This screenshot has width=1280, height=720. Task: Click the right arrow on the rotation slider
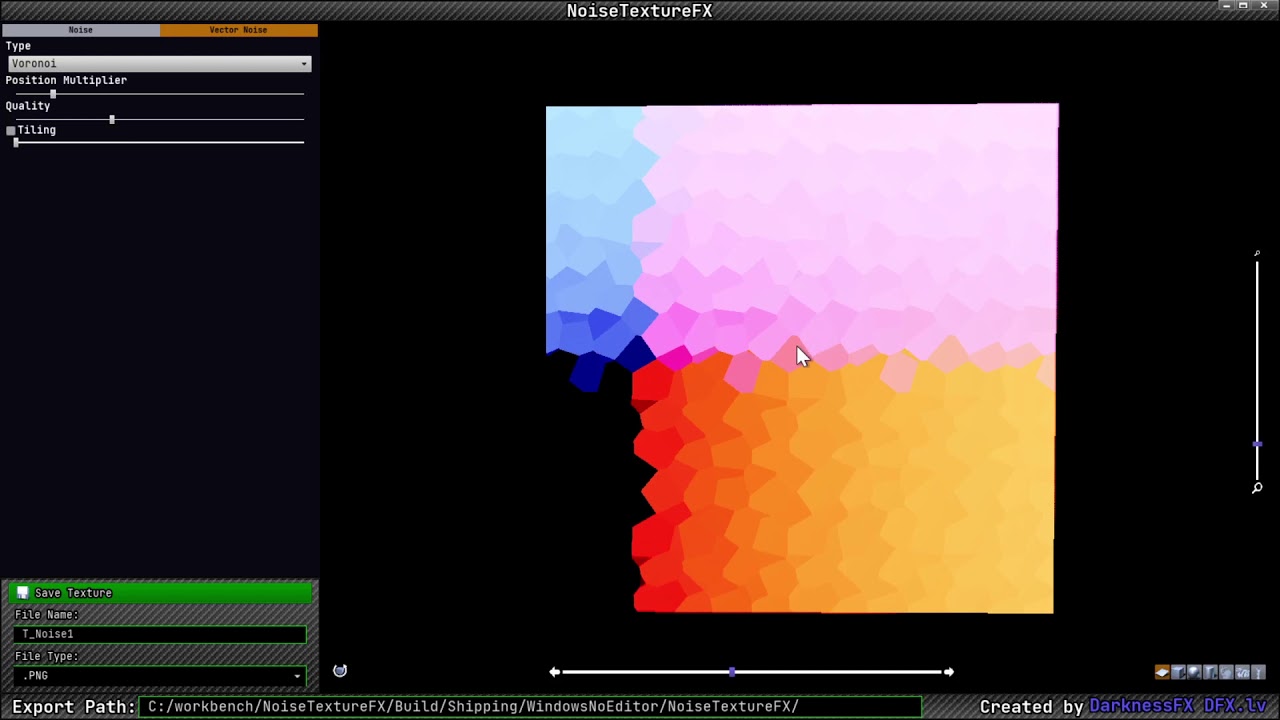(x=949, y=672)
